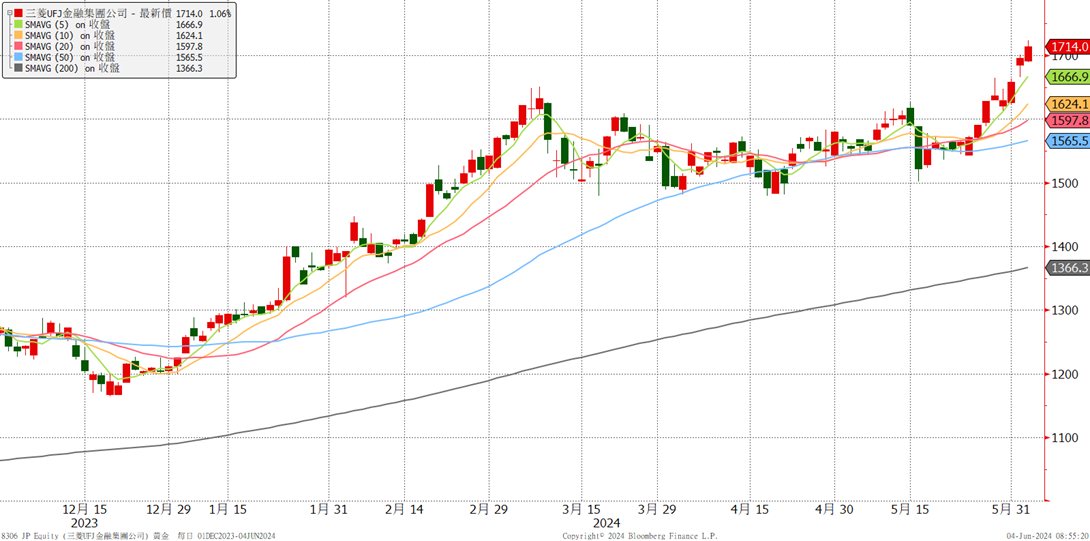Click the blue 1565.5 price tag on right axis
The height and width of the screenshot is (541, 1090).
(x=1068, y=140)
